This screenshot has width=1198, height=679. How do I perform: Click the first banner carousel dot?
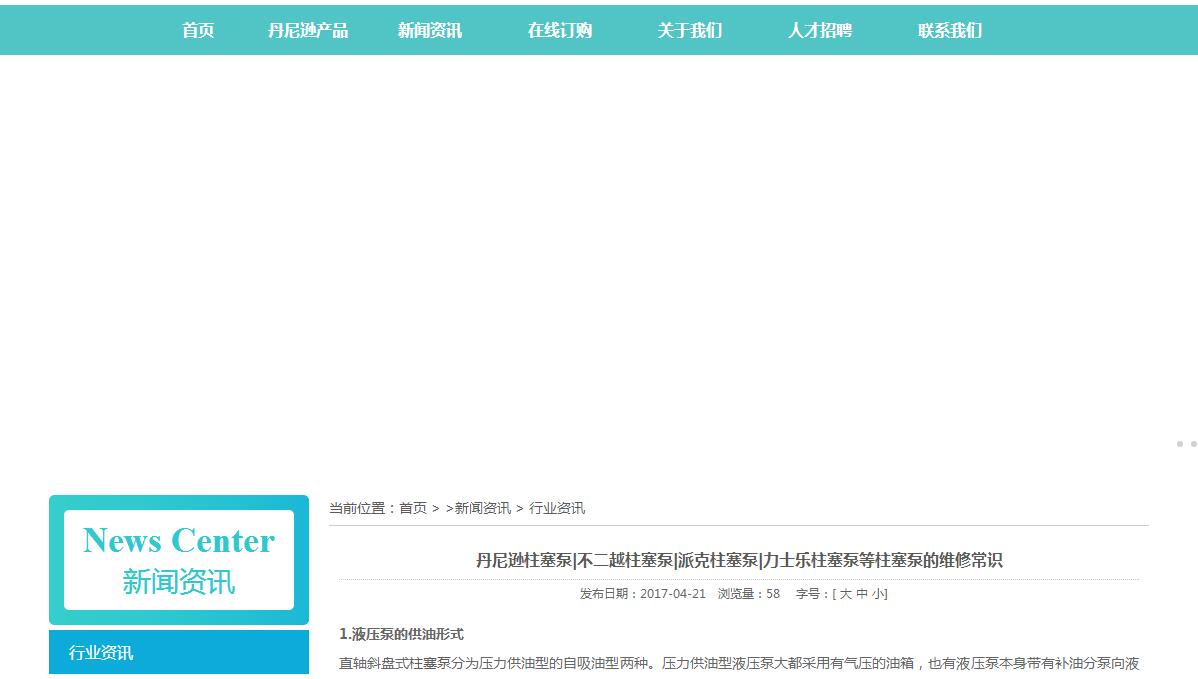coord(1180,444)
